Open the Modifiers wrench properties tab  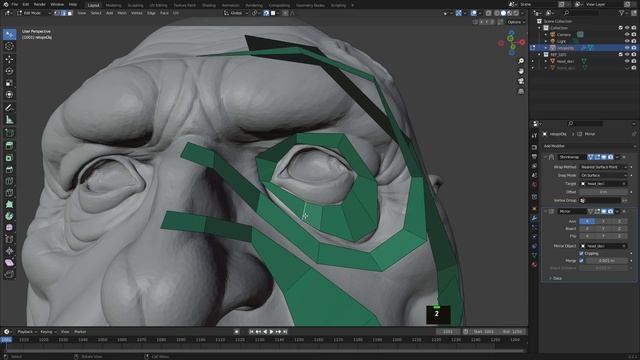coord(534,218)
